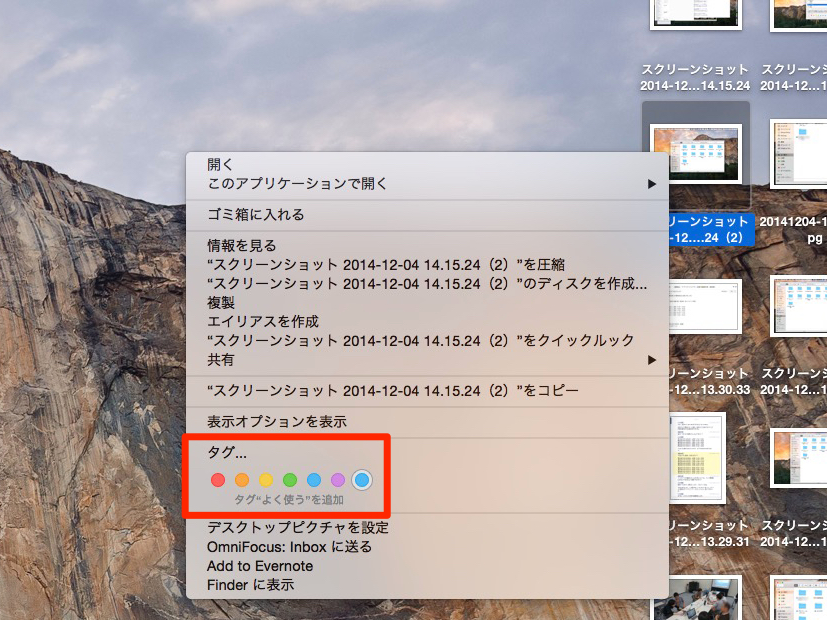Choose Add to Evernote
The image size is (827, 620).
427,566
